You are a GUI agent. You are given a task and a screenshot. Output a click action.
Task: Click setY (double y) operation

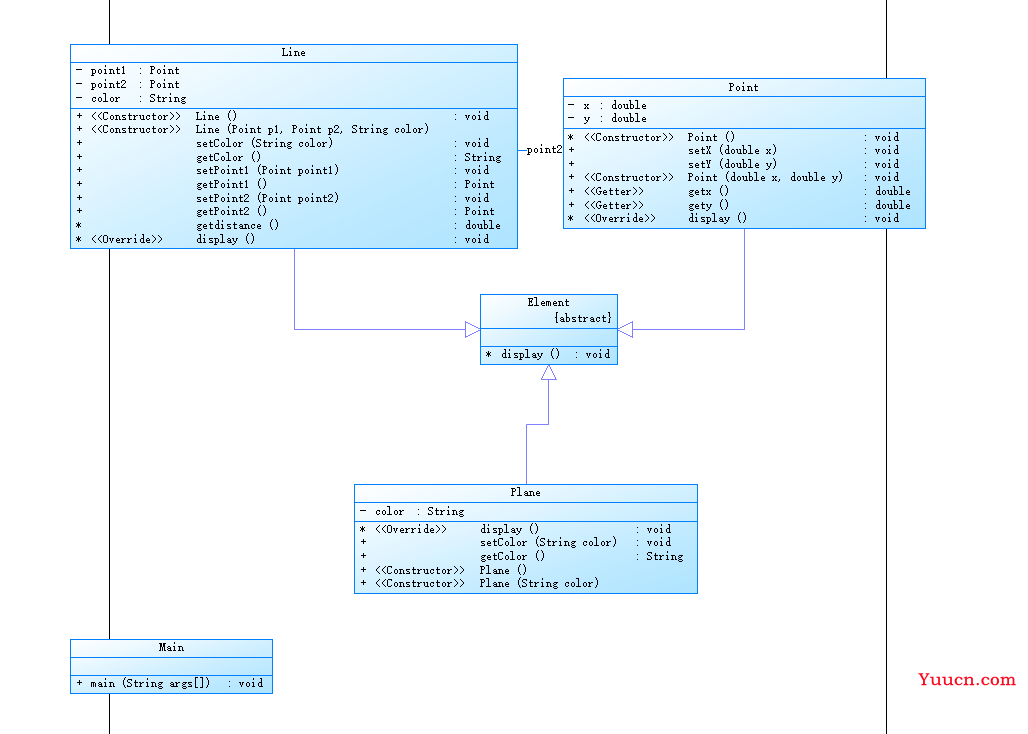click(x=733, y=164)
